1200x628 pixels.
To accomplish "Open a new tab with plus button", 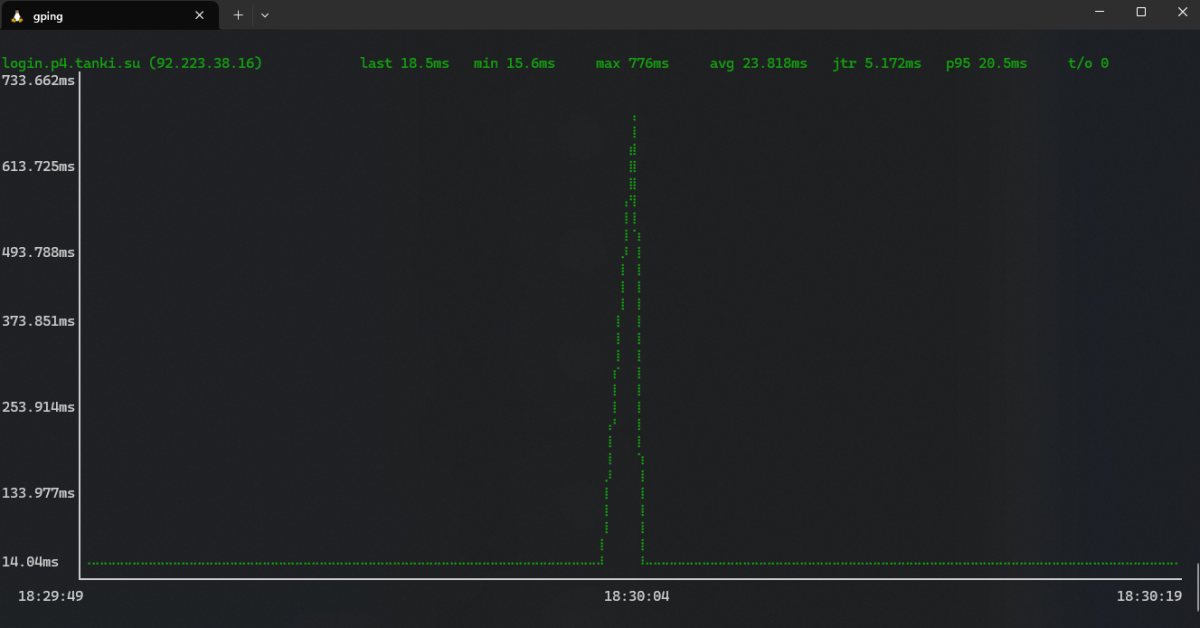I will click(x=238, y=15).
